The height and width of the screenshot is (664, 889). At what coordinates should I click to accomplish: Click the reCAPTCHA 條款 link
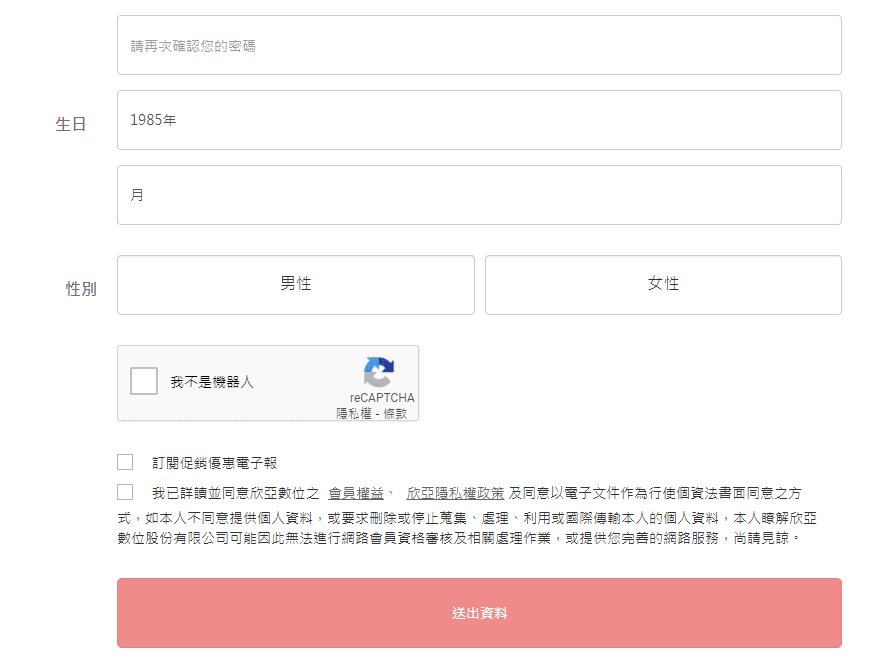point(395,413)
